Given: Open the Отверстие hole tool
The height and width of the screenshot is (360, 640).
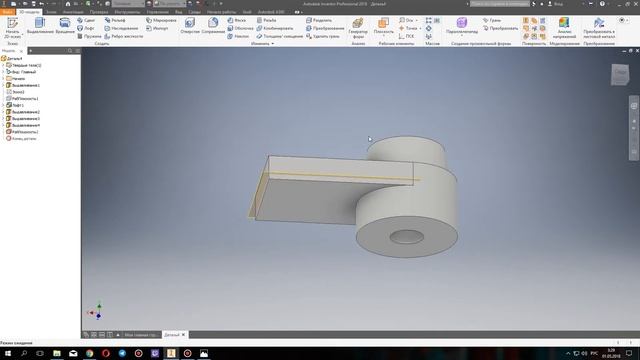Looking at the screenshot, I should point(190,25).
